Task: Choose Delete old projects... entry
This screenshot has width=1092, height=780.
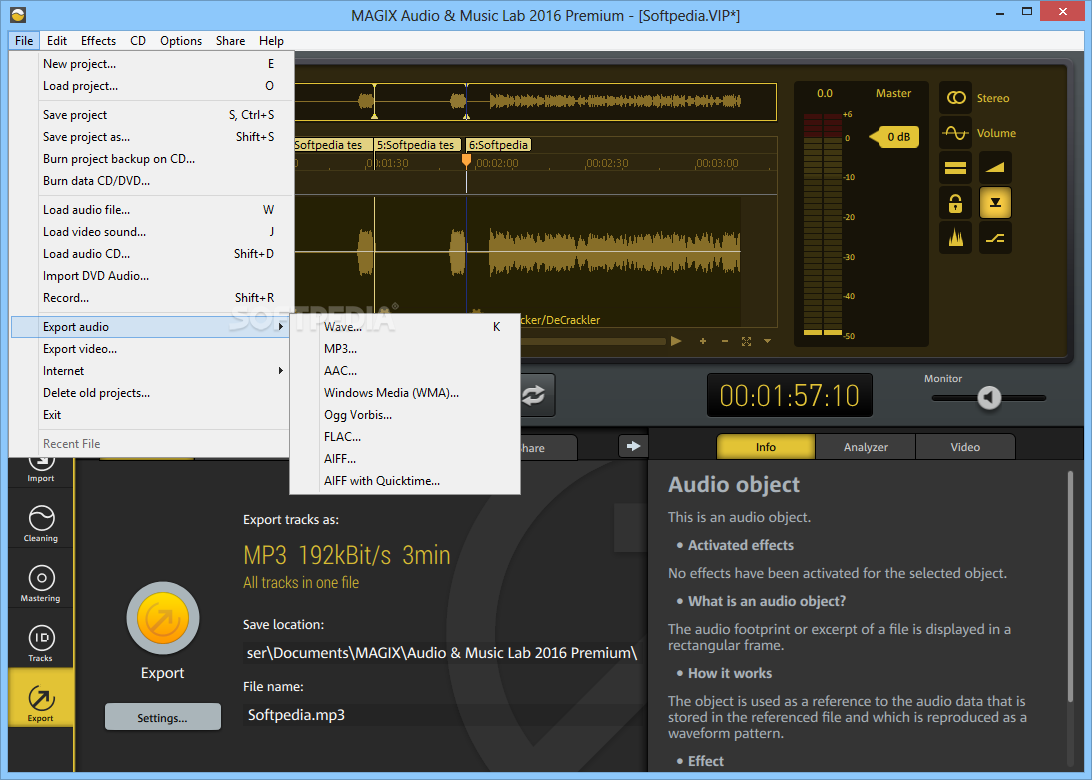Action: pyautogui.click(x=150, y=393)
